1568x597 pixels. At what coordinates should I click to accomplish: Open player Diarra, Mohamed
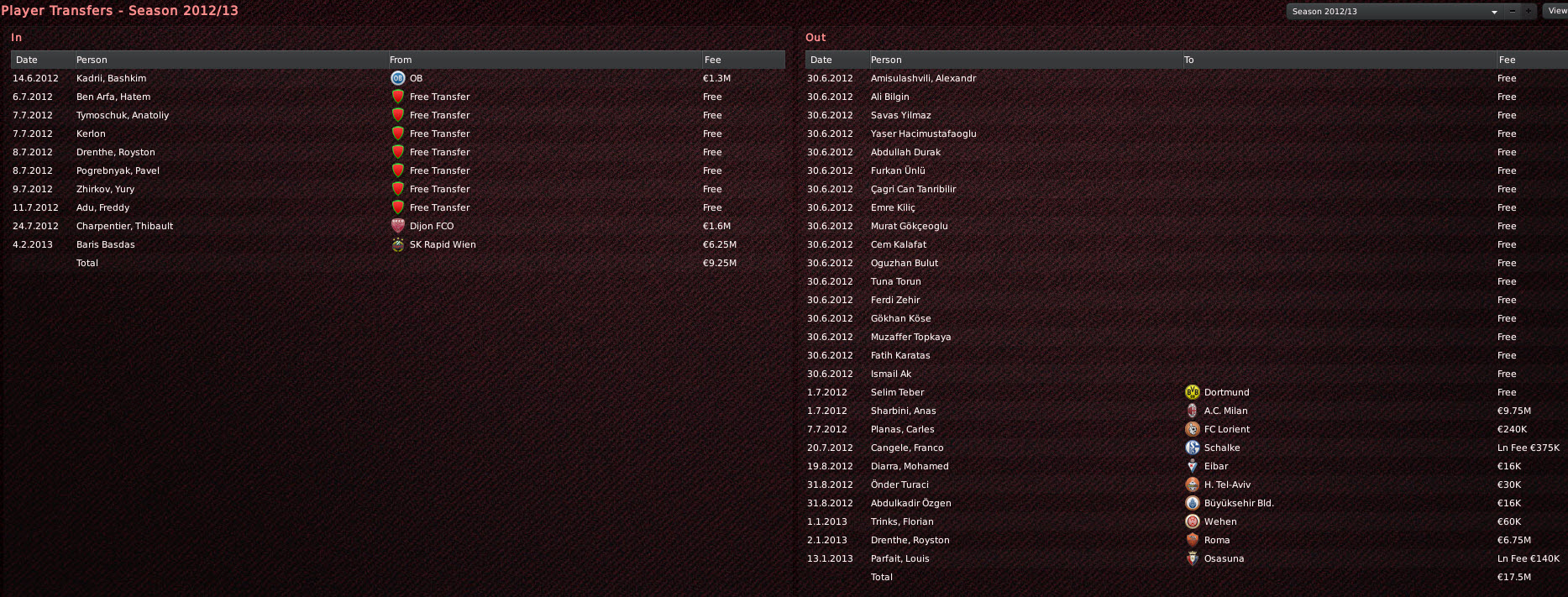(910, 466)
